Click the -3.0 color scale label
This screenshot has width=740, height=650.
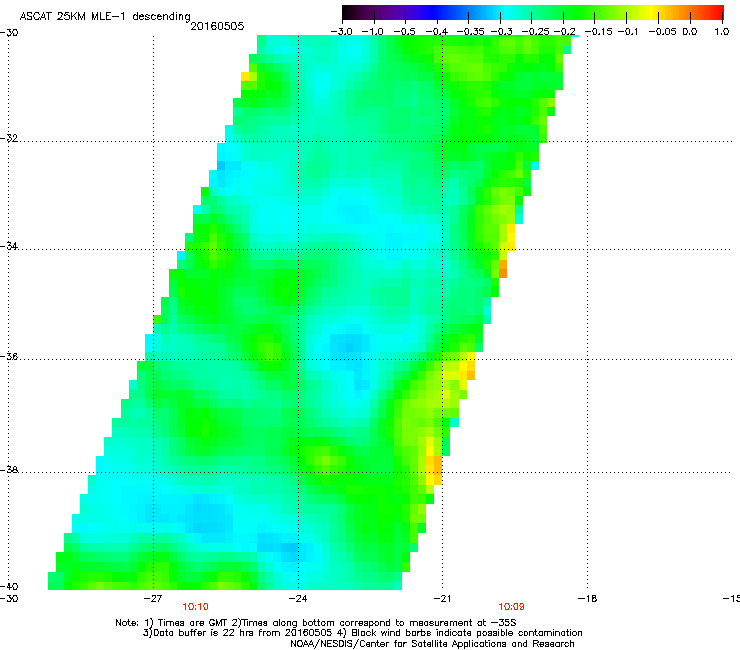(342, 32)
